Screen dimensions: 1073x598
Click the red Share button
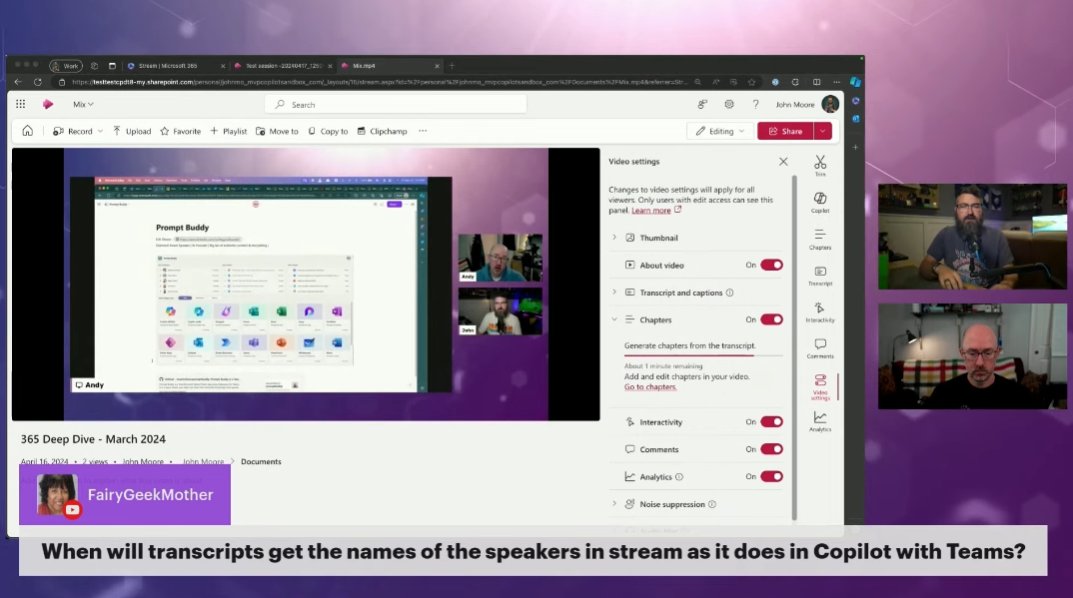tap(785, 131)
